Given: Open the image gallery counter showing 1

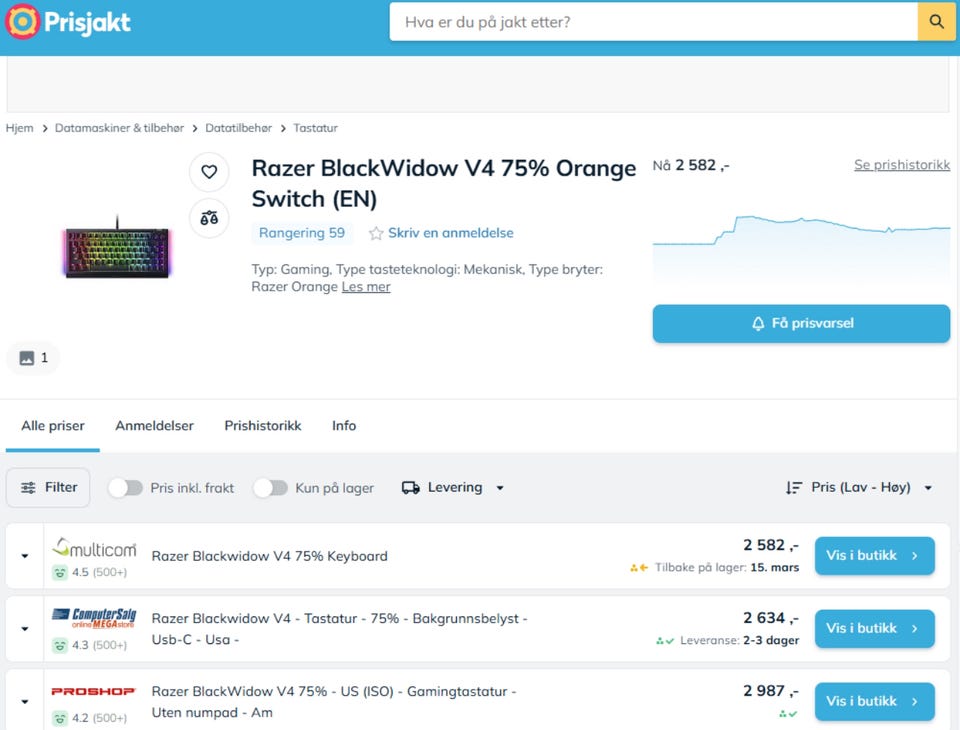Looking at the screenshot, I should click(34, 358).
